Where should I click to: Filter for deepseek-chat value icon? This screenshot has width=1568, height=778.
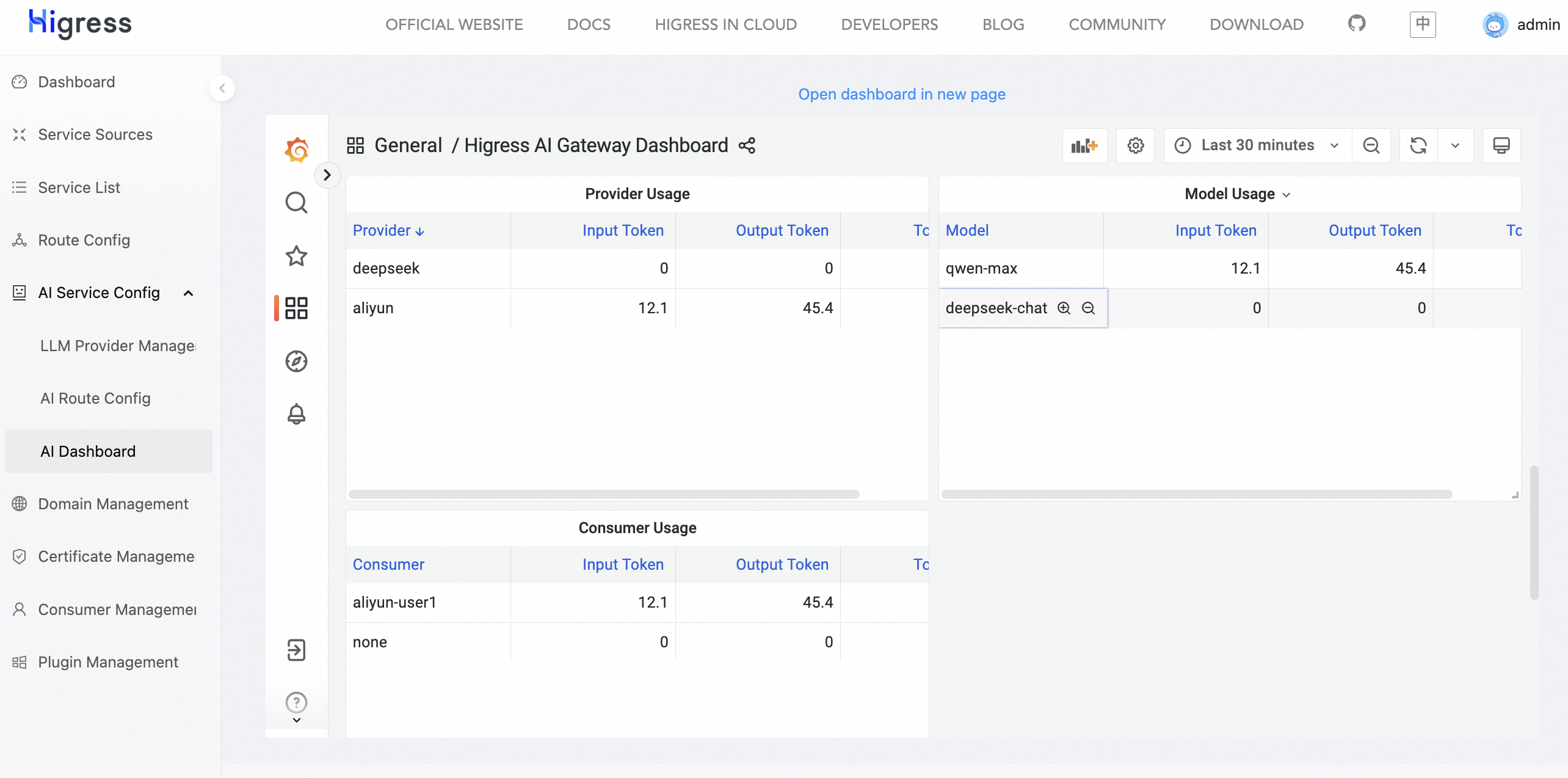[x=1064, y=308]
